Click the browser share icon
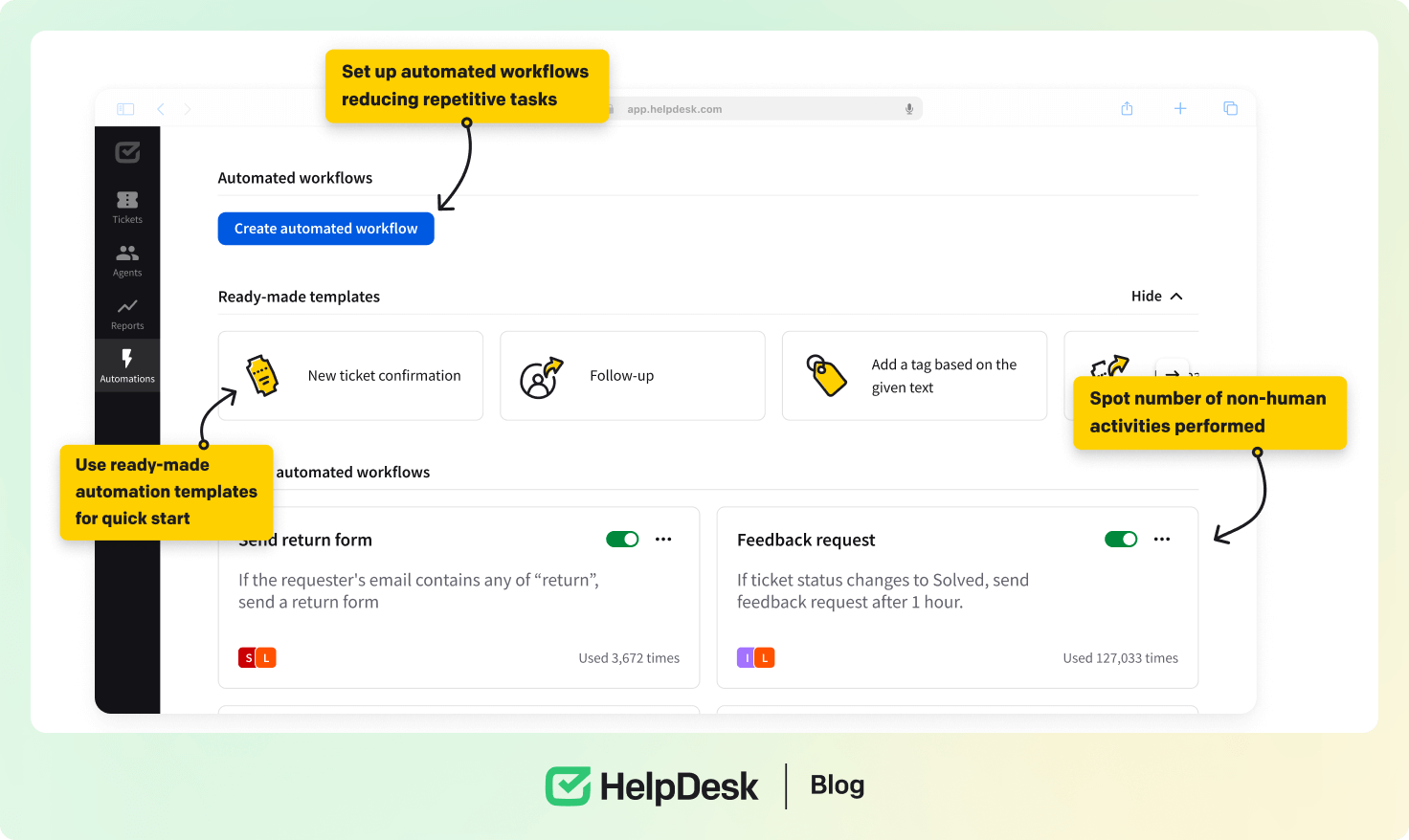 pos(1127,109)
